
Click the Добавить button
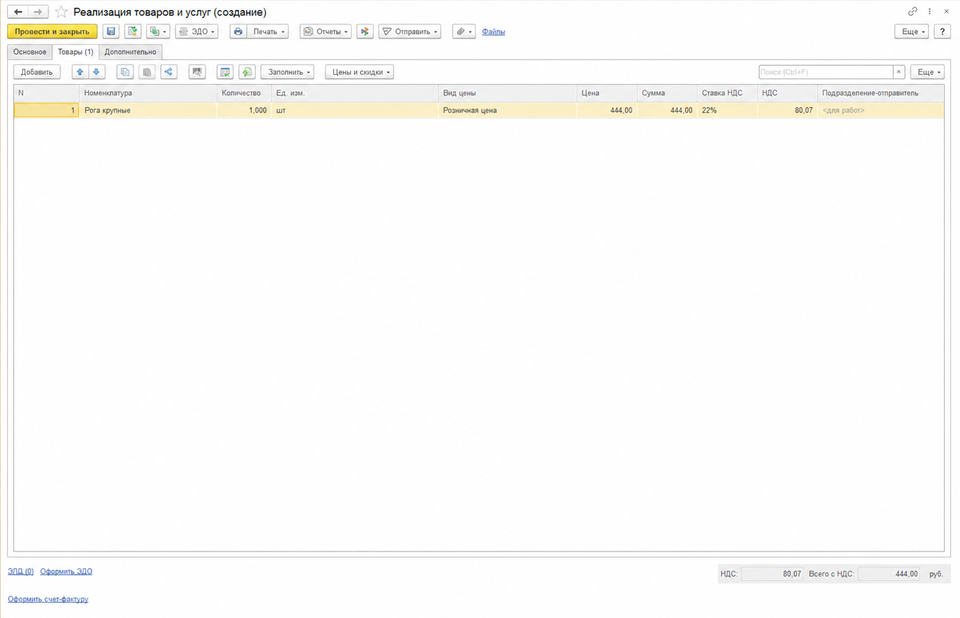coord(37,72)
